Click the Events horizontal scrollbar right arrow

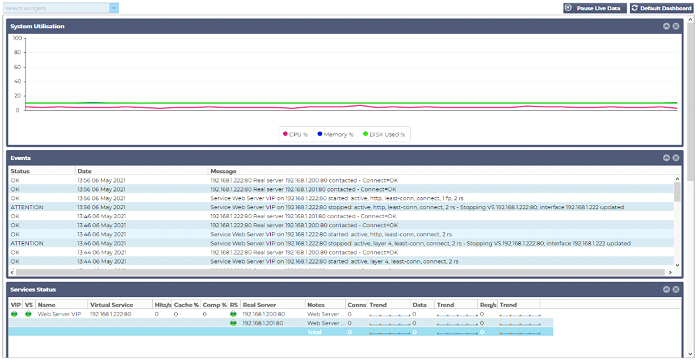(x=670, y=272)
